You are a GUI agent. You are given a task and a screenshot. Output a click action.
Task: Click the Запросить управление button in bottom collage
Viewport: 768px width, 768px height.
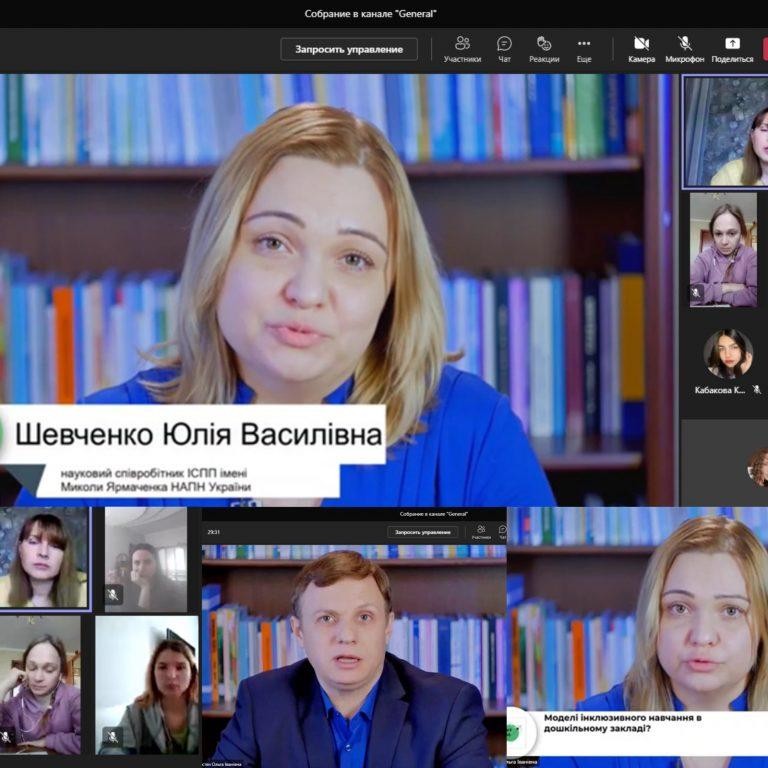[x=423, y=532]
